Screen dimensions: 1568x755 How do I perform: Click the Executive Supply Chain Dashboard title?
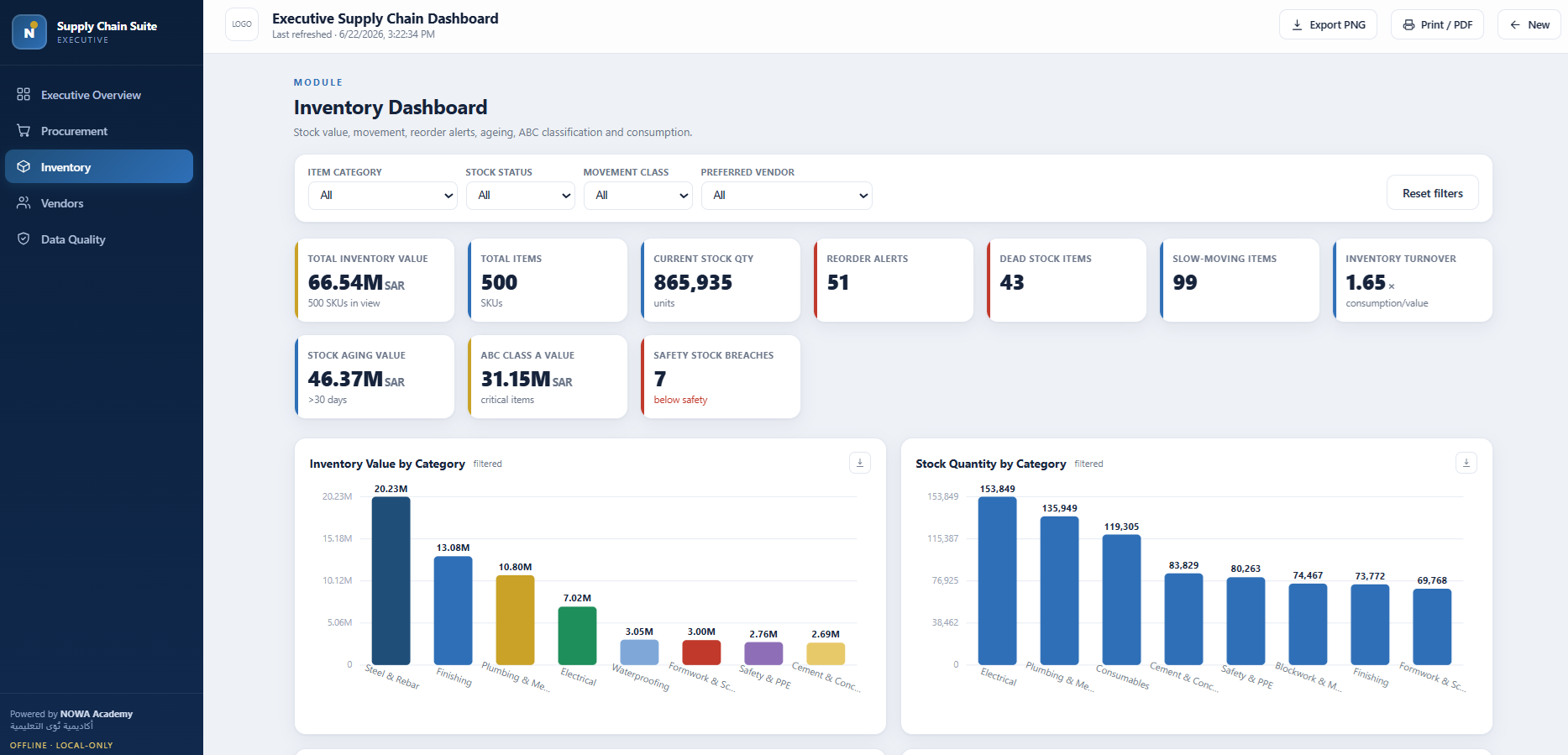click(x=385, y=18)
